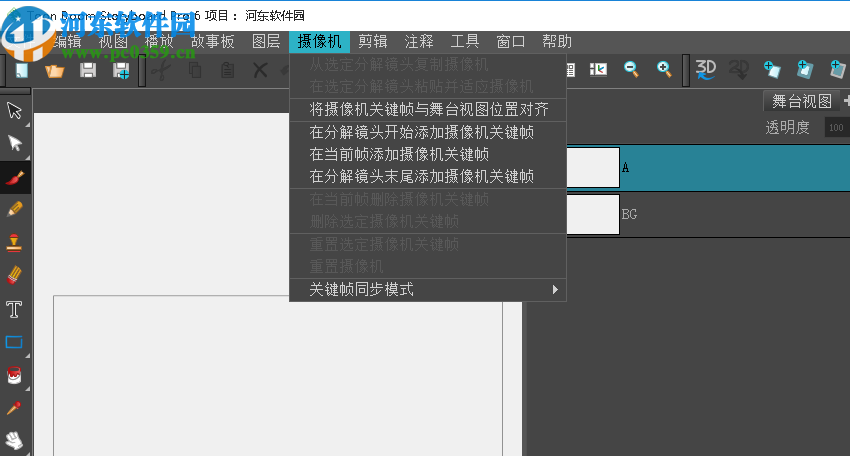Click the 3D conversion icon
This screenshot has width=850, height=456.
tap(705, 69)
